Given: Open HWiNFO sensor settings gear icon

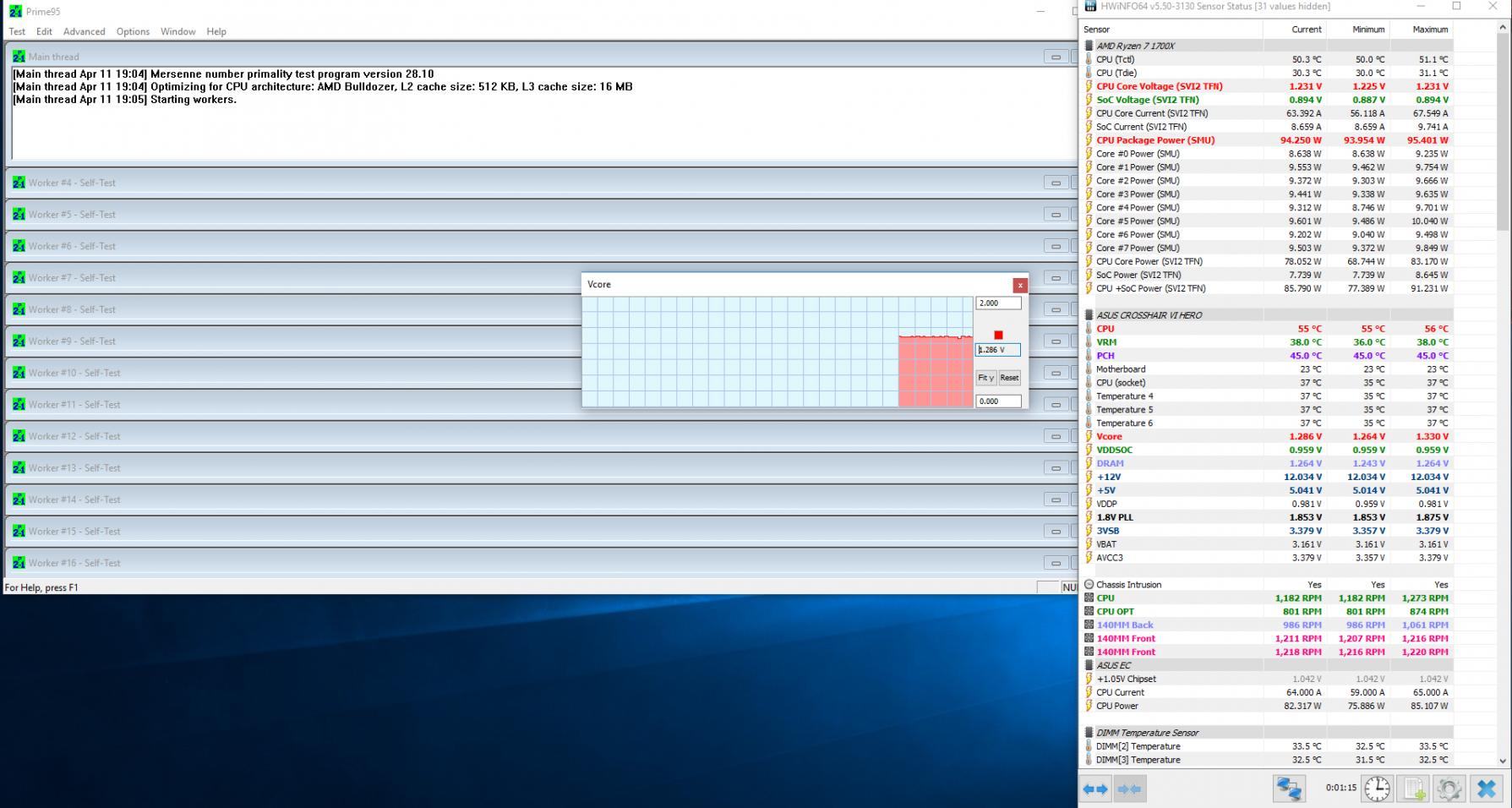Looking at the screenshot, I should click(x=1449, y=789).
